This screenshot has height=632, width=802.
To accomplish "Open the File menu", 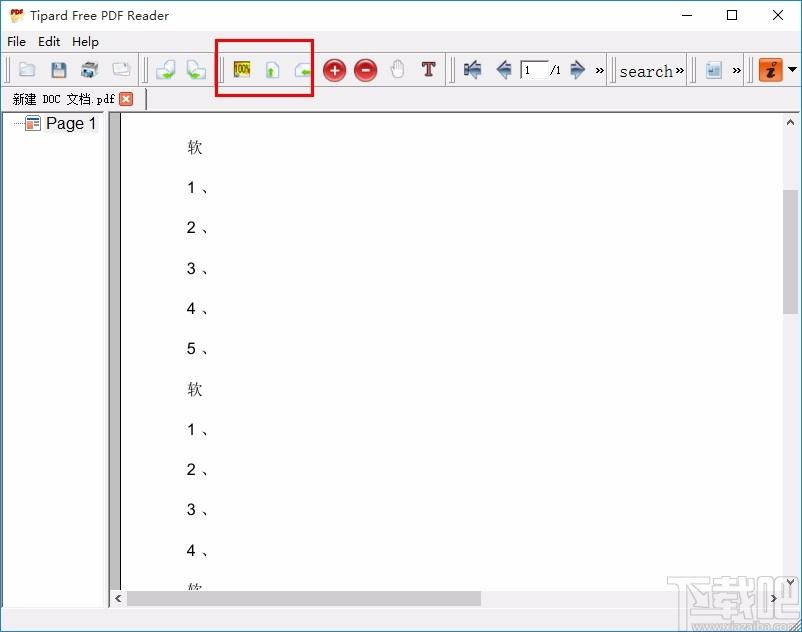I will 16,41.
